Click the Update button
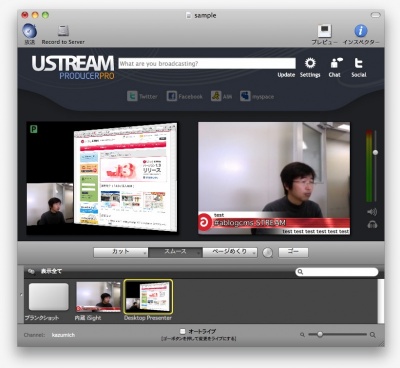Viewport: 400px width, 368px height. (286, 75)
